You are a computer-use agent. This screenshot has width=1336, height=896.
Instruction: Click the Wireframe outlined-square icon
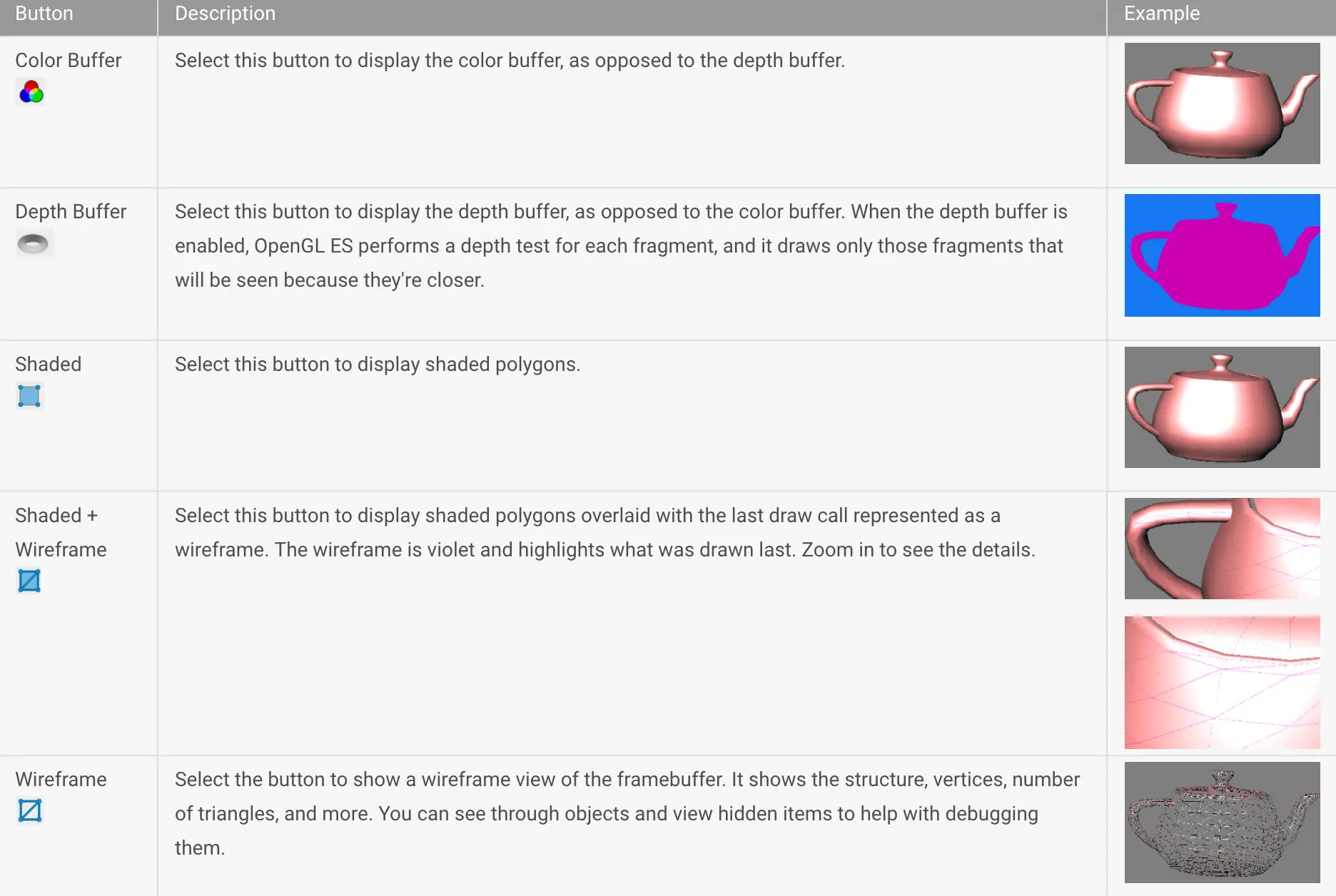tap(30, 810)
